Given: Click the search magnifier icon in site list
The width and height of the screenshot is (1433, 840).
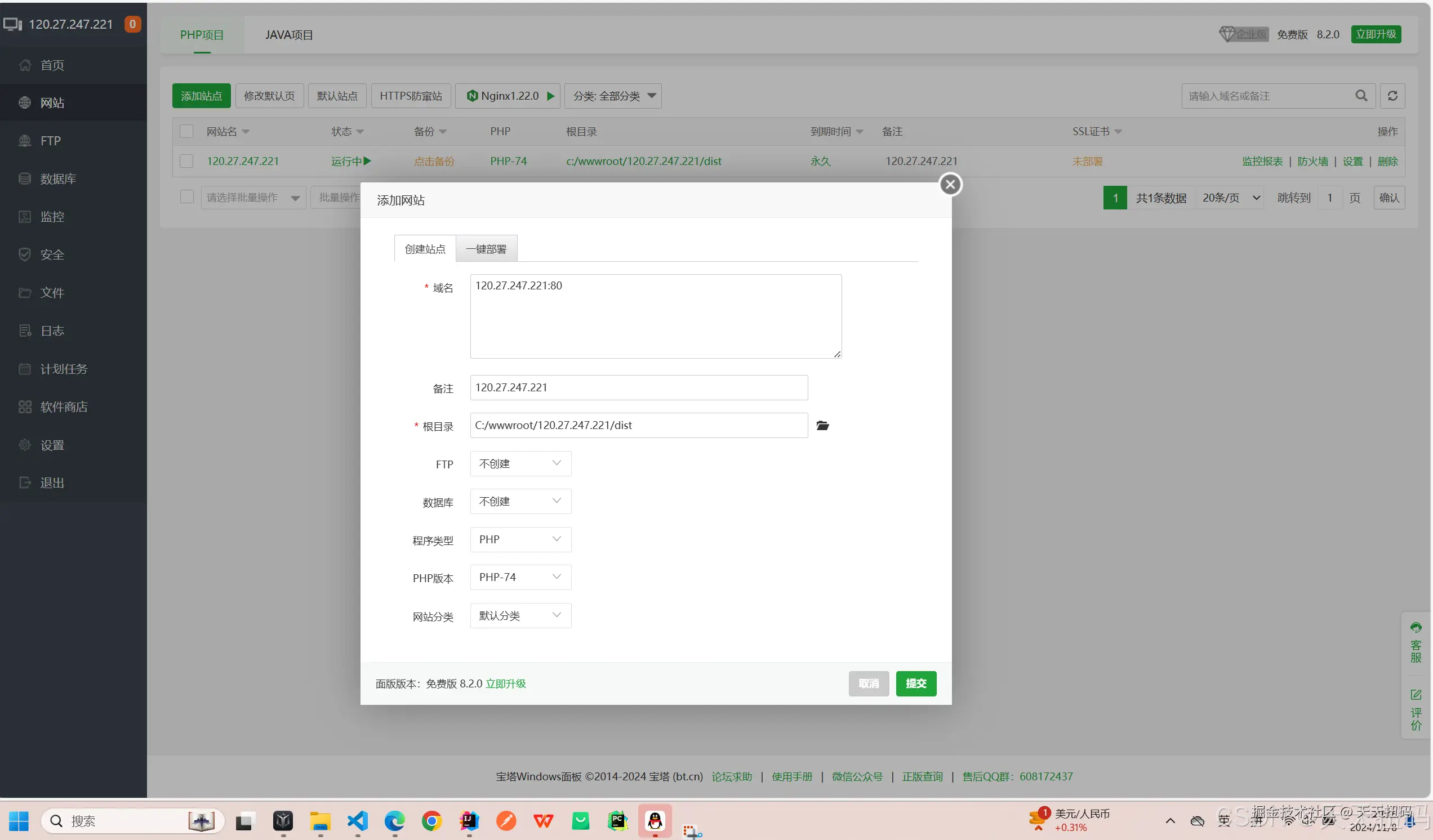Looking at the screenshot, I should [x=1361, y=96].
